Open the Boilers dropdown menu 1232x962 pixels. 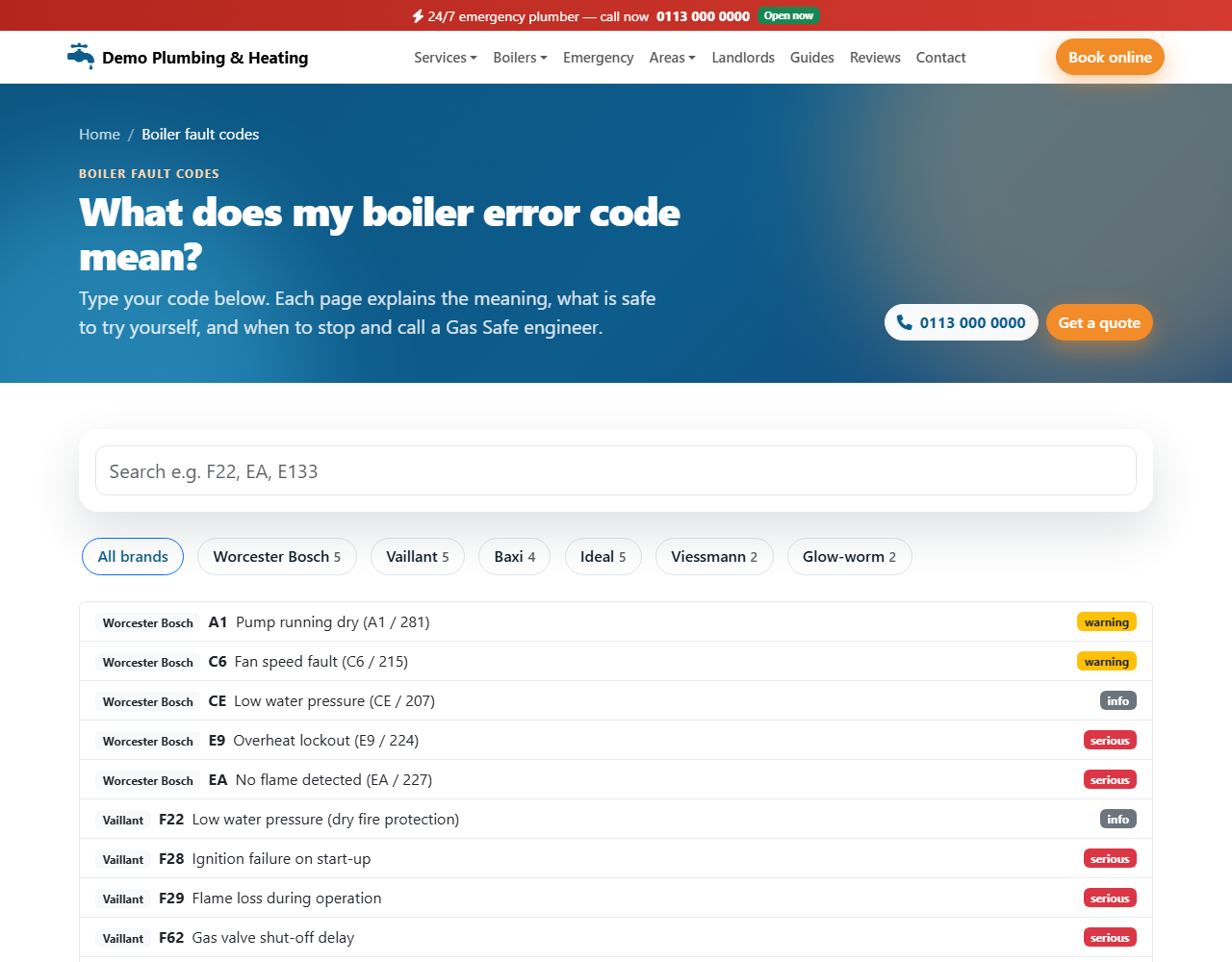click(520, 58)
